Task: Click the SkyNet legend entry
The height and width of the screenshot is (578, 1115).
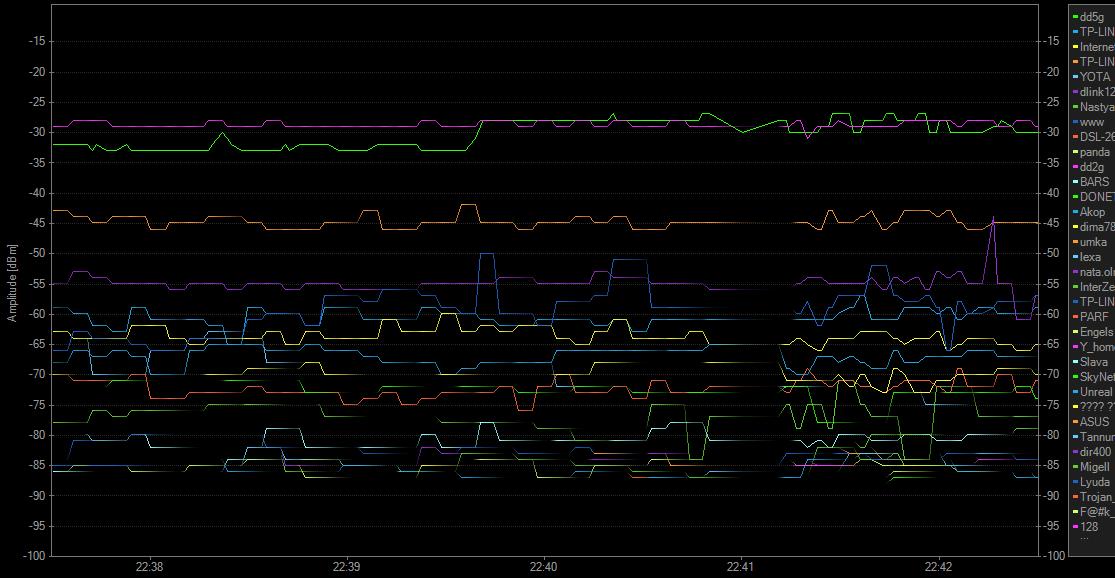Action: (1094, 377)
